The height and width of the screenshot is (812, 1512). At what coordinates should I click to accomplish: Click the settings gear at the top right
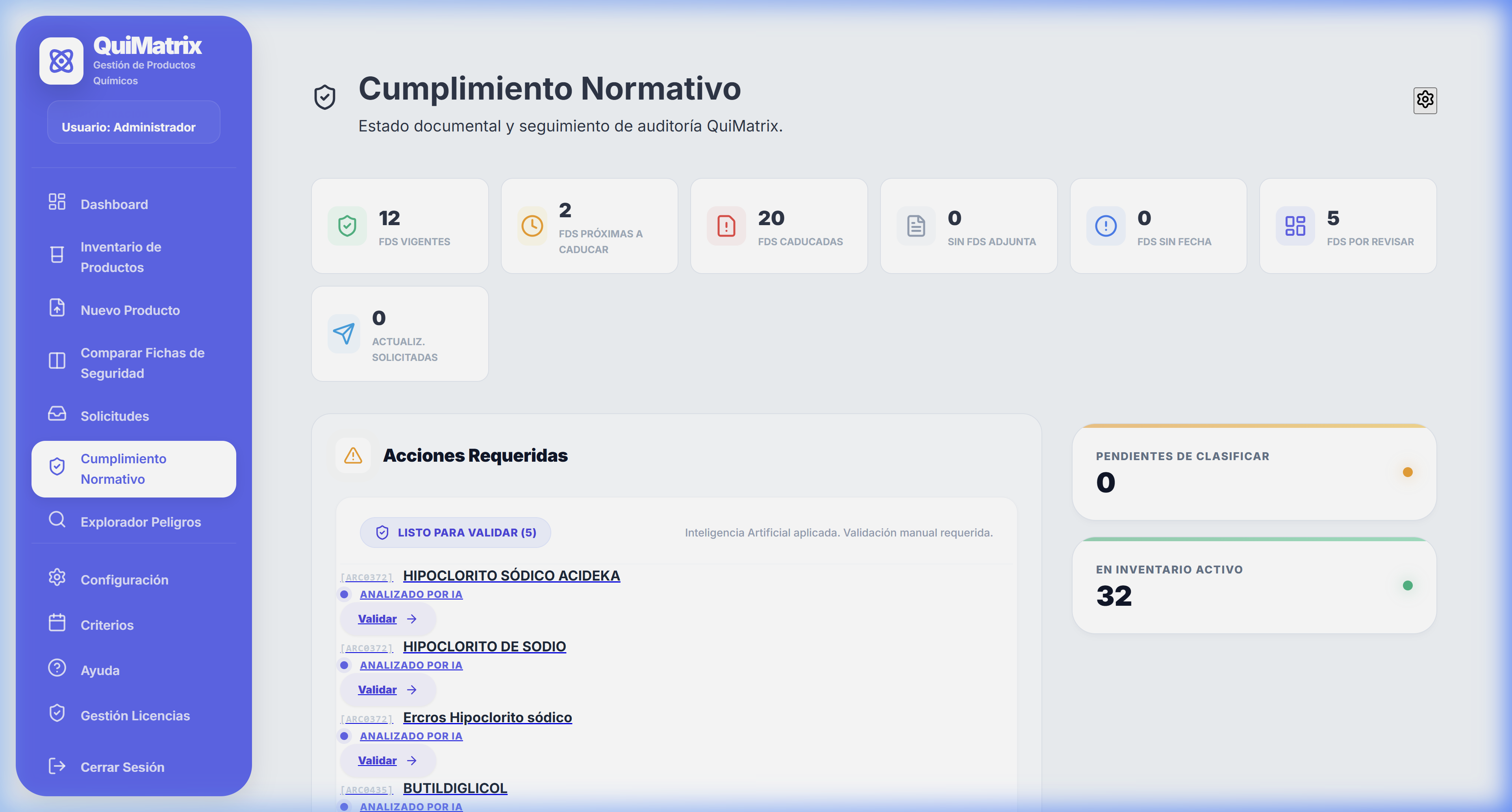click(1425, 100)
